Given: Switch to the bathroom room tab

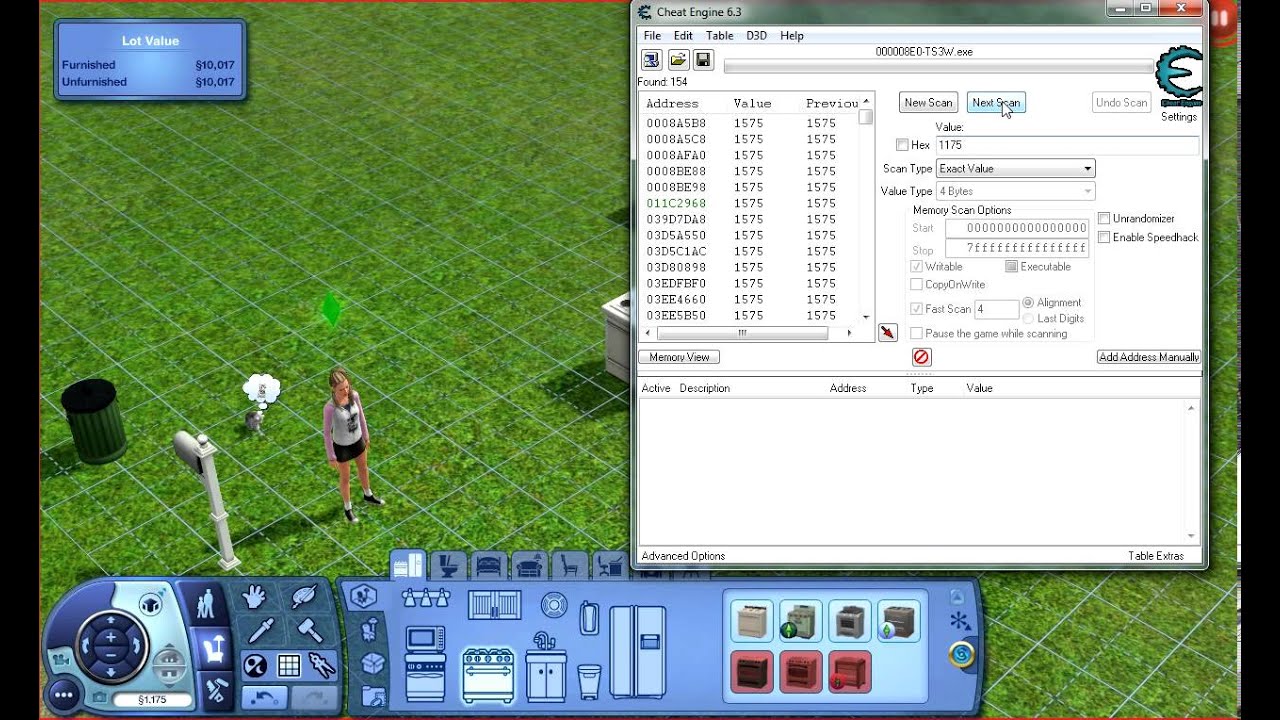Looking at the screenshot, I should tap(447, 565).
